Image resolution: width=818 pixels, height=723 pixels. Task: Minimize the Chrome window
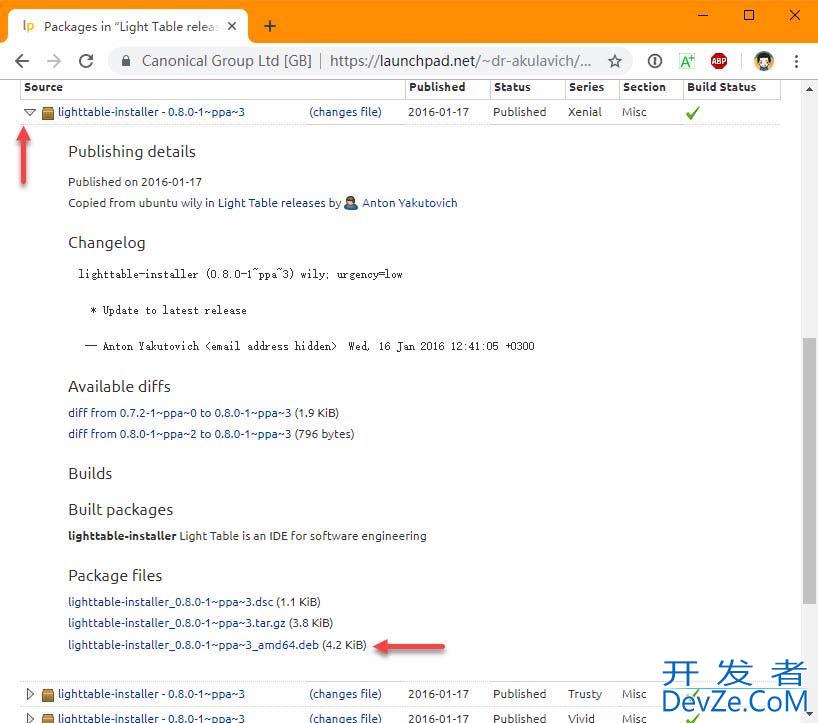[703, 15]
